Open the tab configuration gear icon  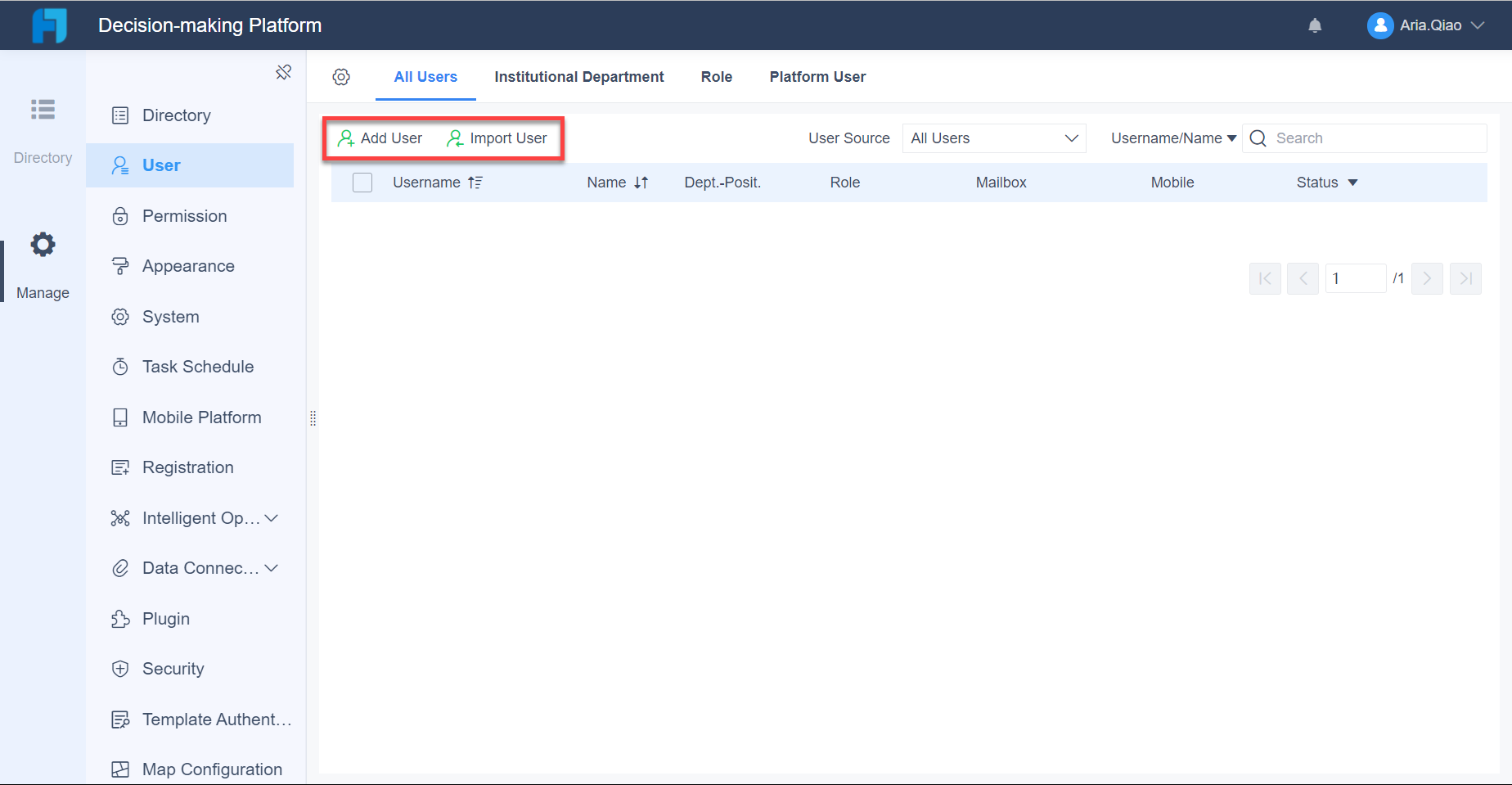pyautogui.click(x=341, y=76)
